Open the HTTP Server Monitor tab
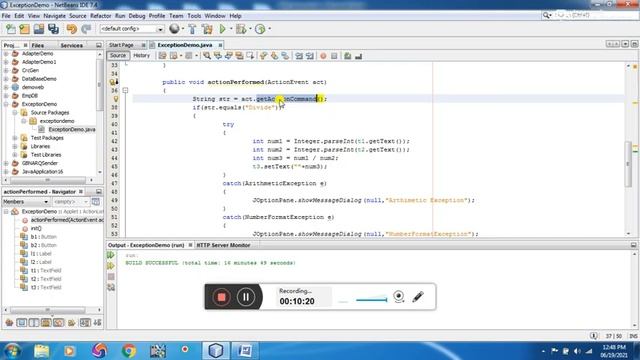Image resolution: width=640 pixels, height=360 pixels. 223,245
